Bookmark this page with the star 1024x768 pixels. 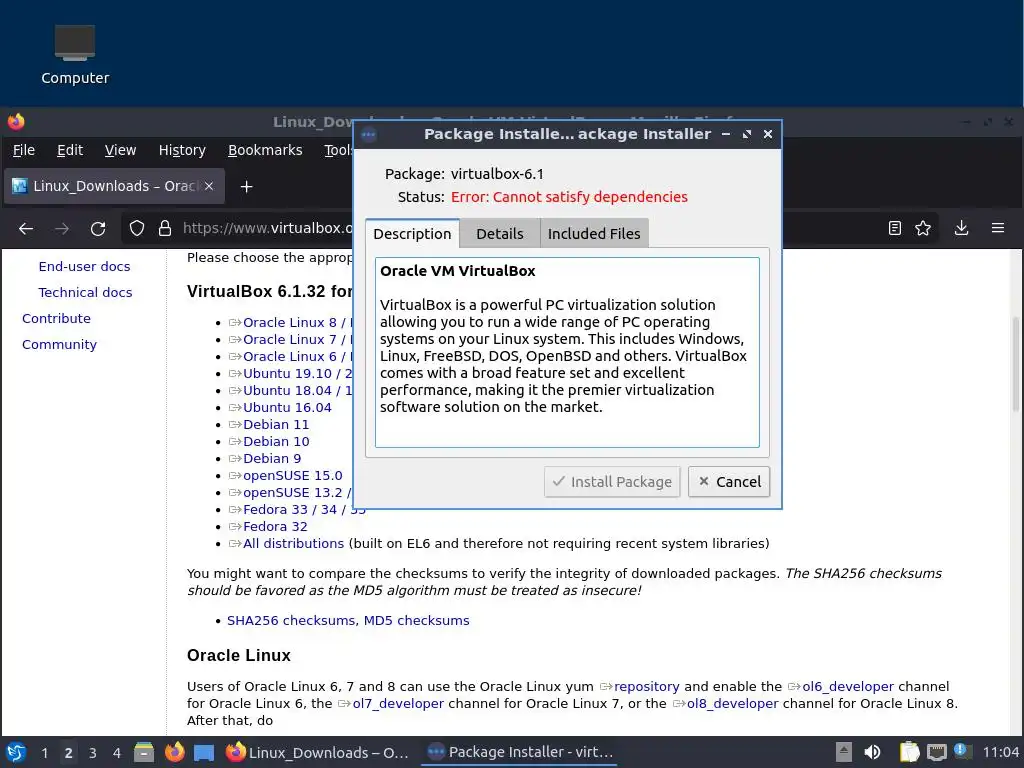[x=923, y=228]
